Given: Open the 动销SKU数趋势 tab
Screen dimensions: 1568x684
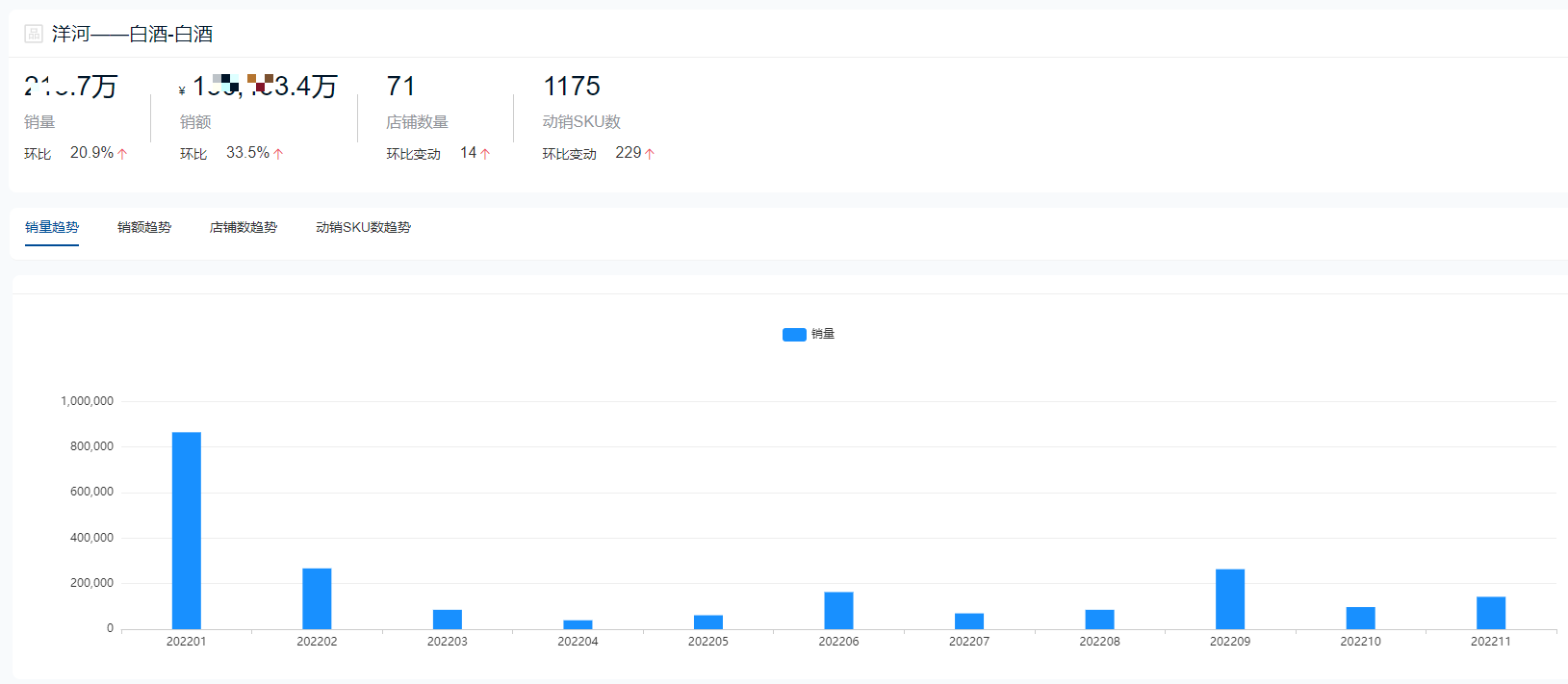Looking at the screenshot, I should 363,227.
